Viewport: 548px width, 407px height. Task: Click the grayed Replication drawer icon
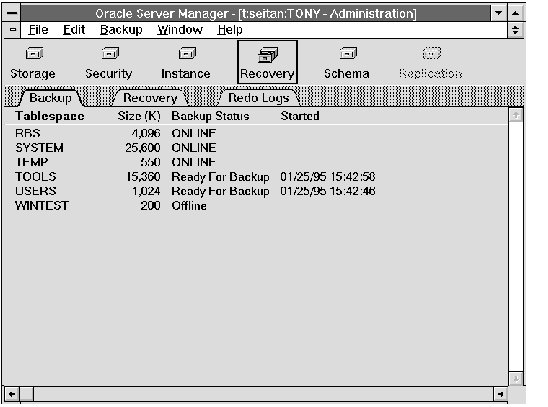click(432, 53)
